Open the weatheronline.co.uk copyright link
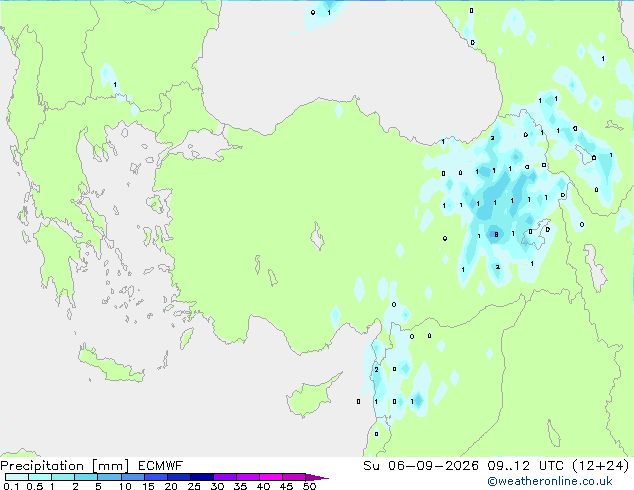The height and width of the screenshot is (490, 634). coord(550,481)
